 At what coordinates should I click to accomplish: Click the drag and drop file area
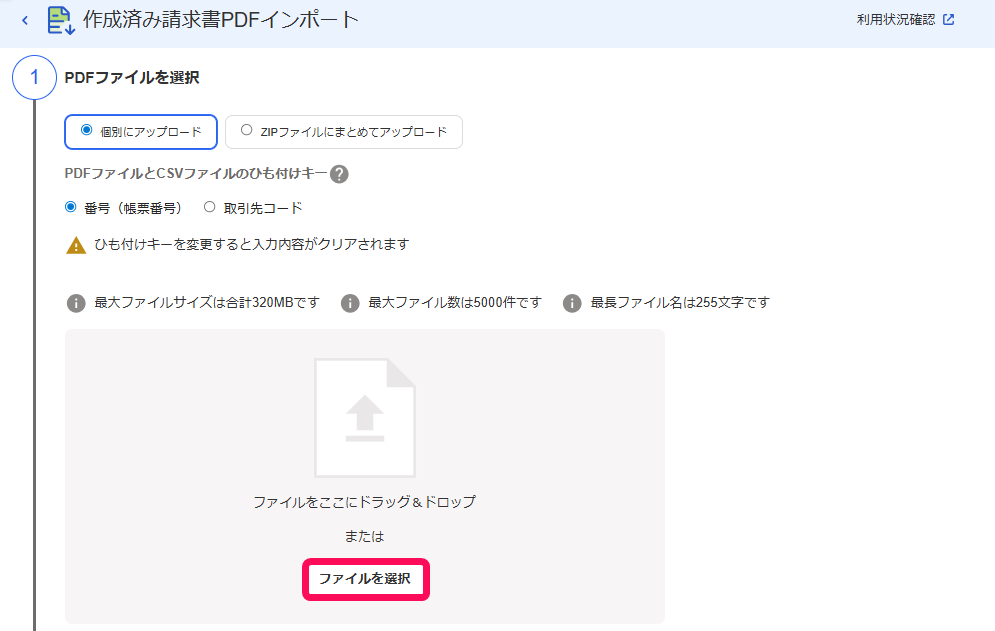point(365,476)
